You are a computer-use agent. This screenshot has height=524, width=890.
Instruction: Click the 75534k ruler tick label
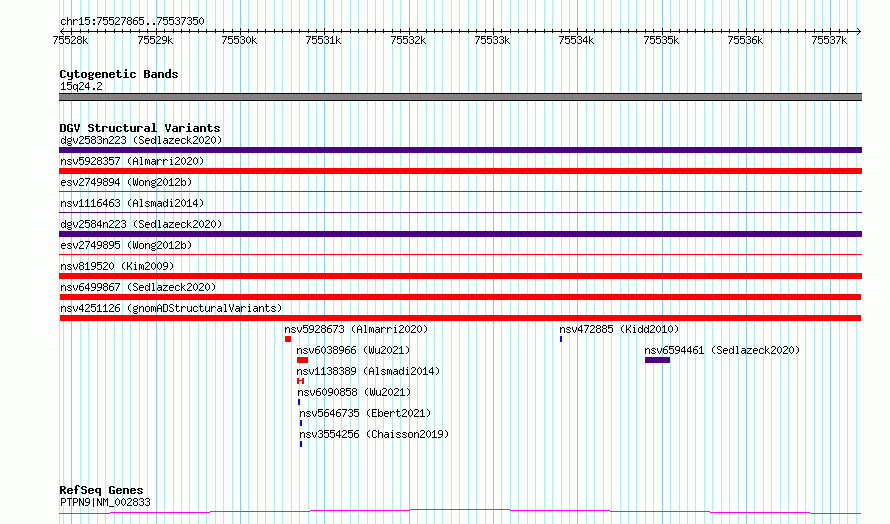click(x=576, y=40)
